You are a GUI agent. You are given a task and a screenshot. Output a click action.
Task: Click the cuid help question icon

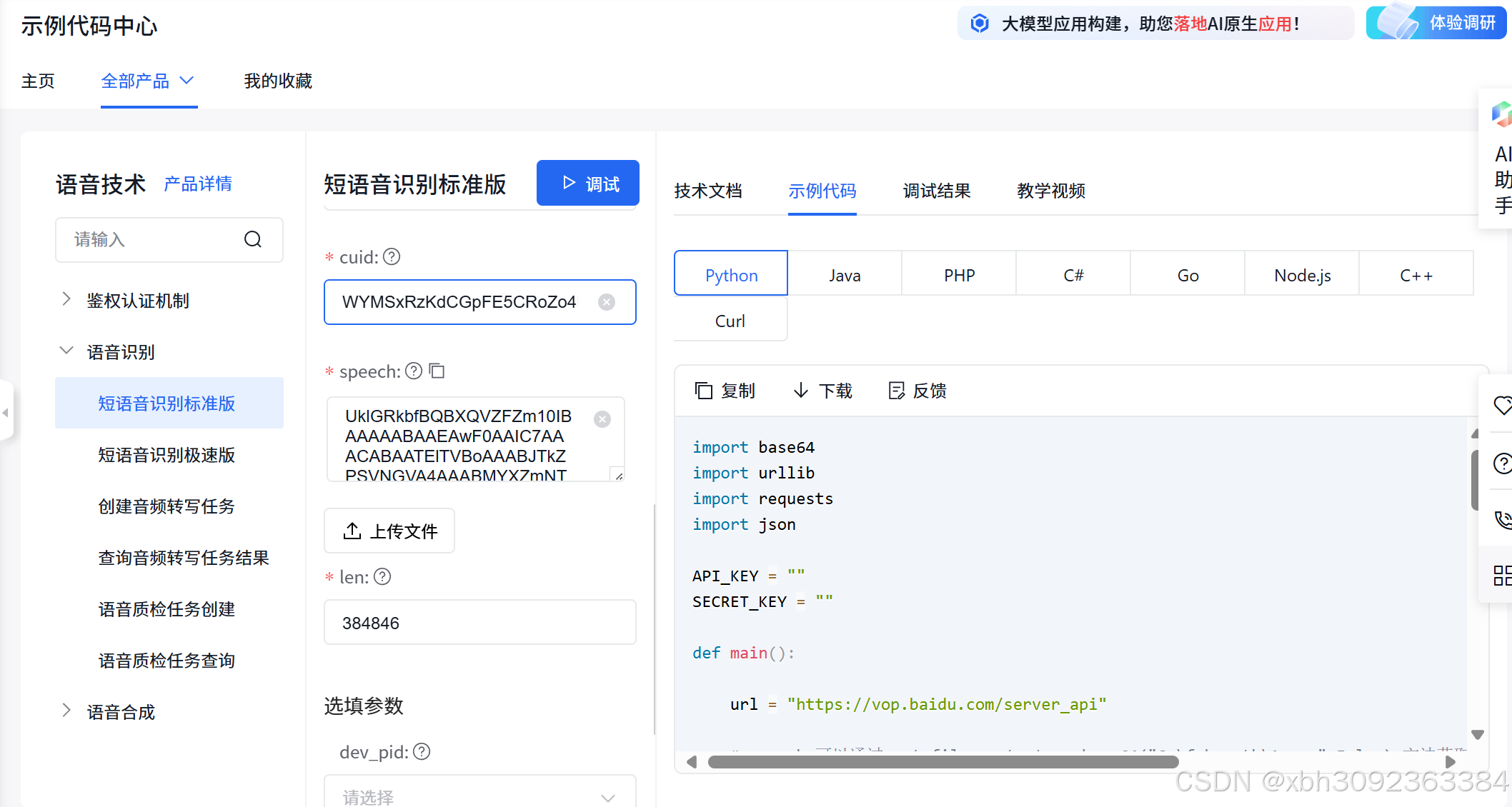click(x=392, y=256)
